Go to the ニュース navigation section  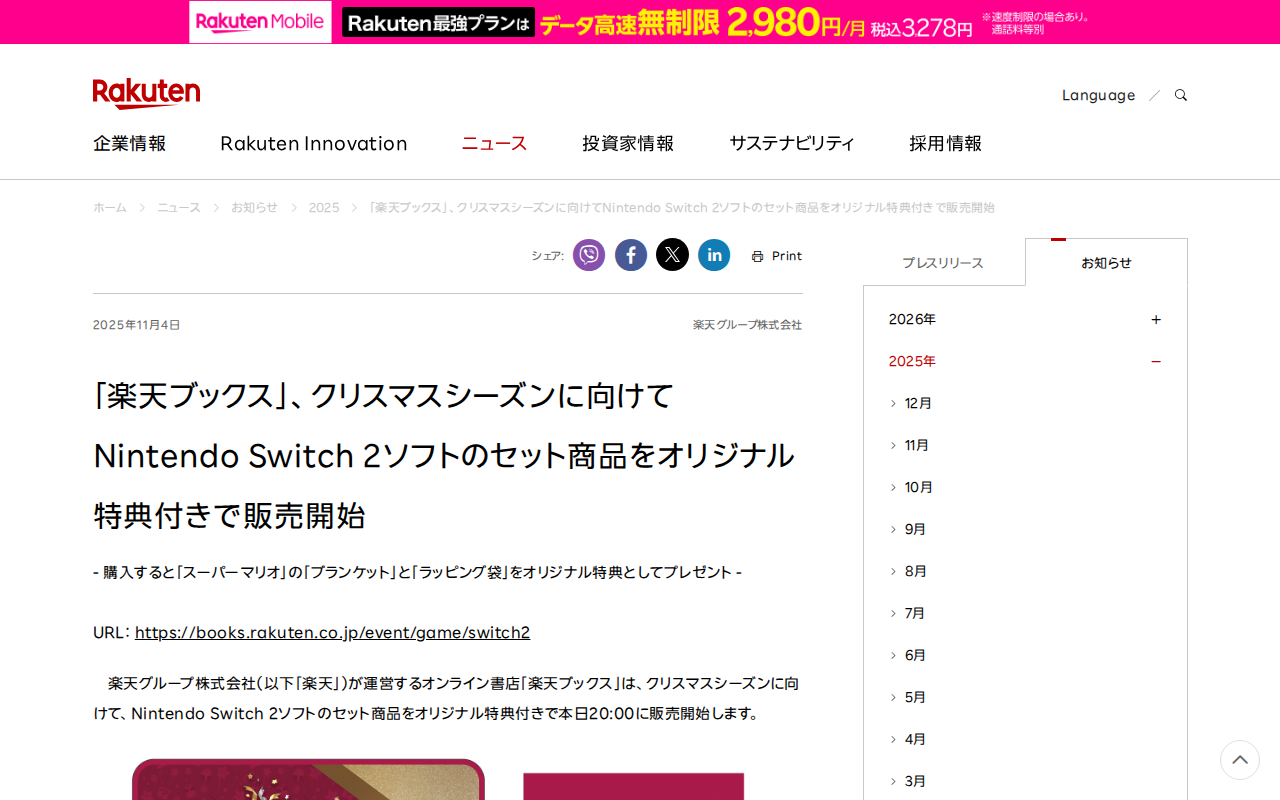(494, 143)
